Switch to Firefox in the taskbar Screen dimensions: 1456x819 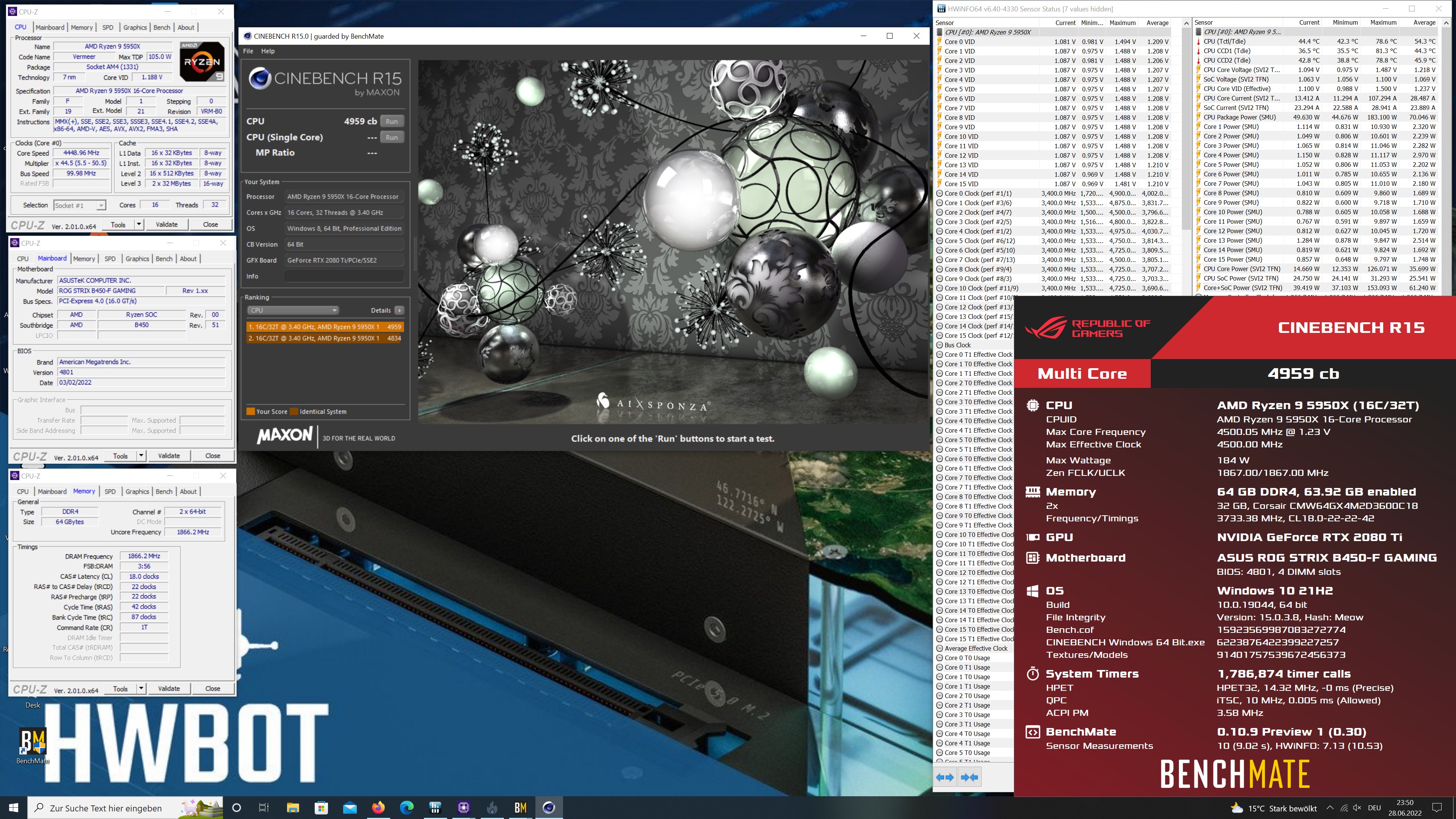(378, 808)
